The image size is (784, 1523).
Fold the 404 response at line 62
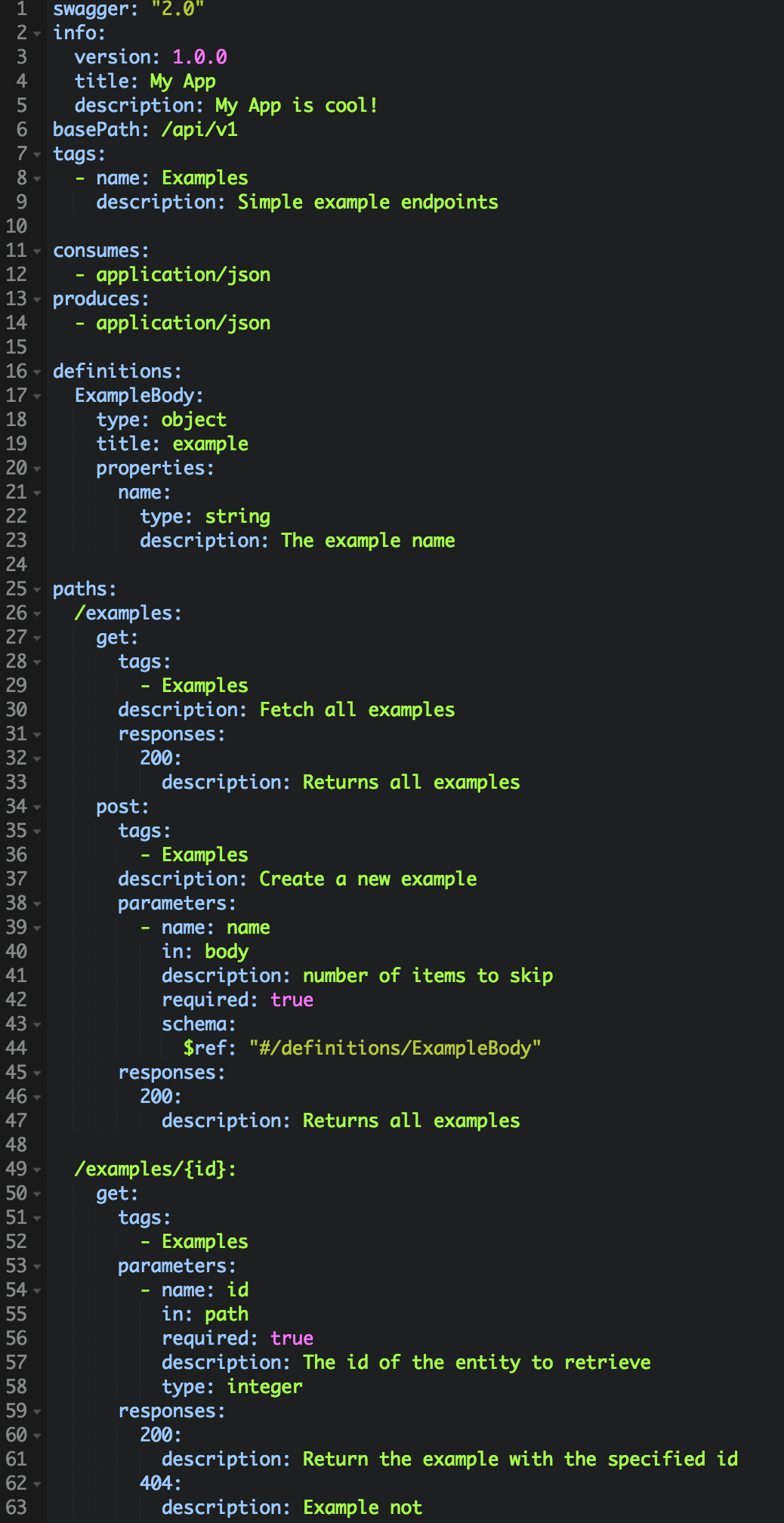(37, 1484)
